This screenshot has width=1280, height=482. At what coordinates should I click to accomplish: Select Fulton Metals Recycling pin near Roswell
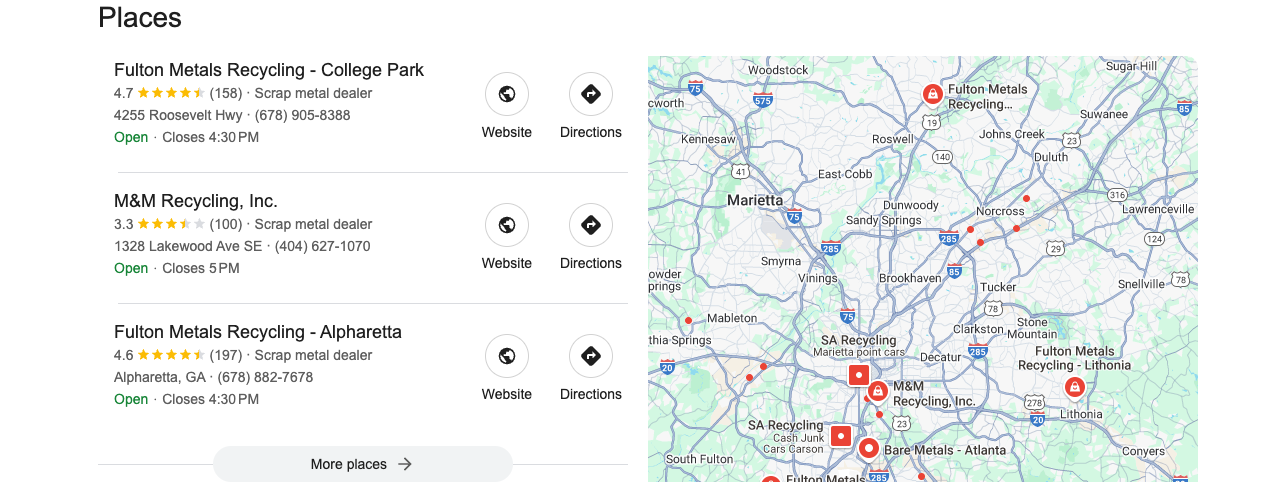(932, 94)
